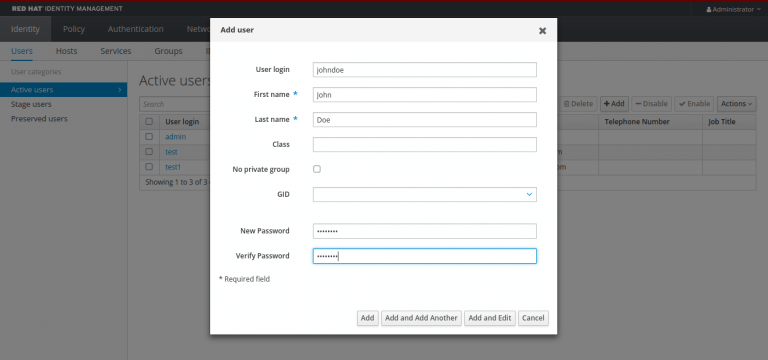Close the Add user dialog with X
The width and height of the screenshot is (768, 360).
click(x=542, y=31)
